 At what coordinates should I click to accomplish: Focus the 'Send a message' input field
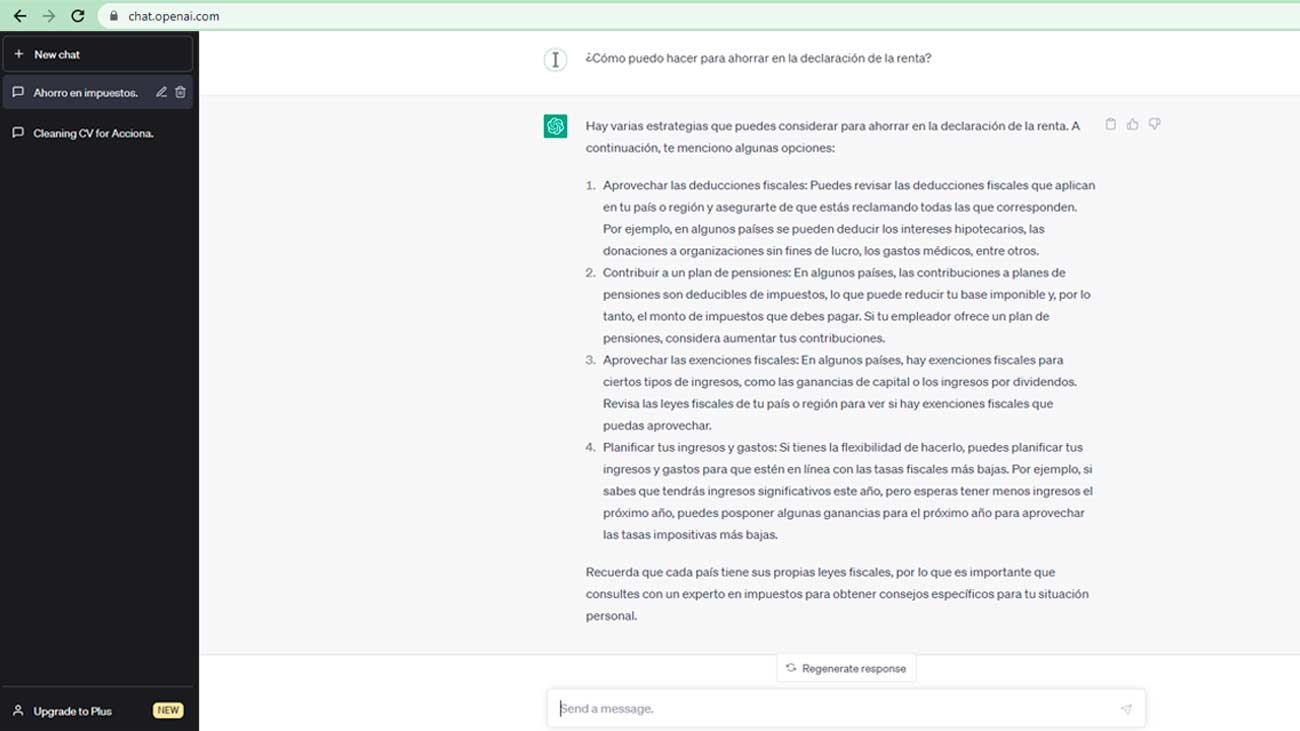[x=846, y=708]
